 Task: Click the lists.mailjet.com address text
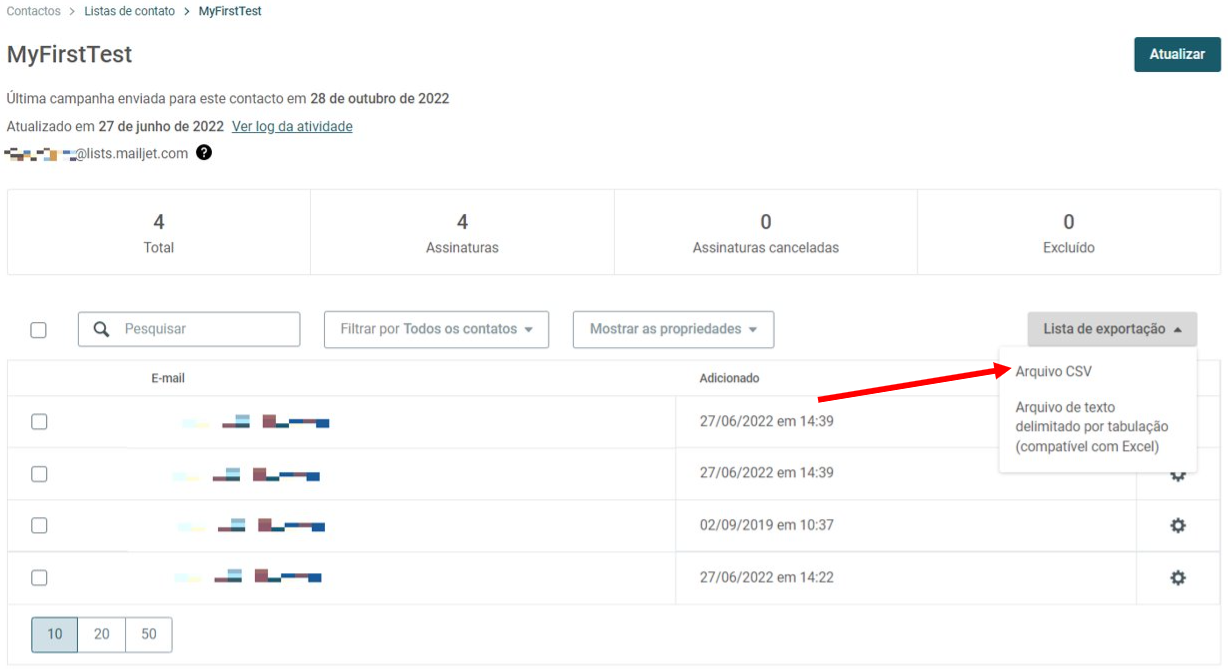point(132,153)
